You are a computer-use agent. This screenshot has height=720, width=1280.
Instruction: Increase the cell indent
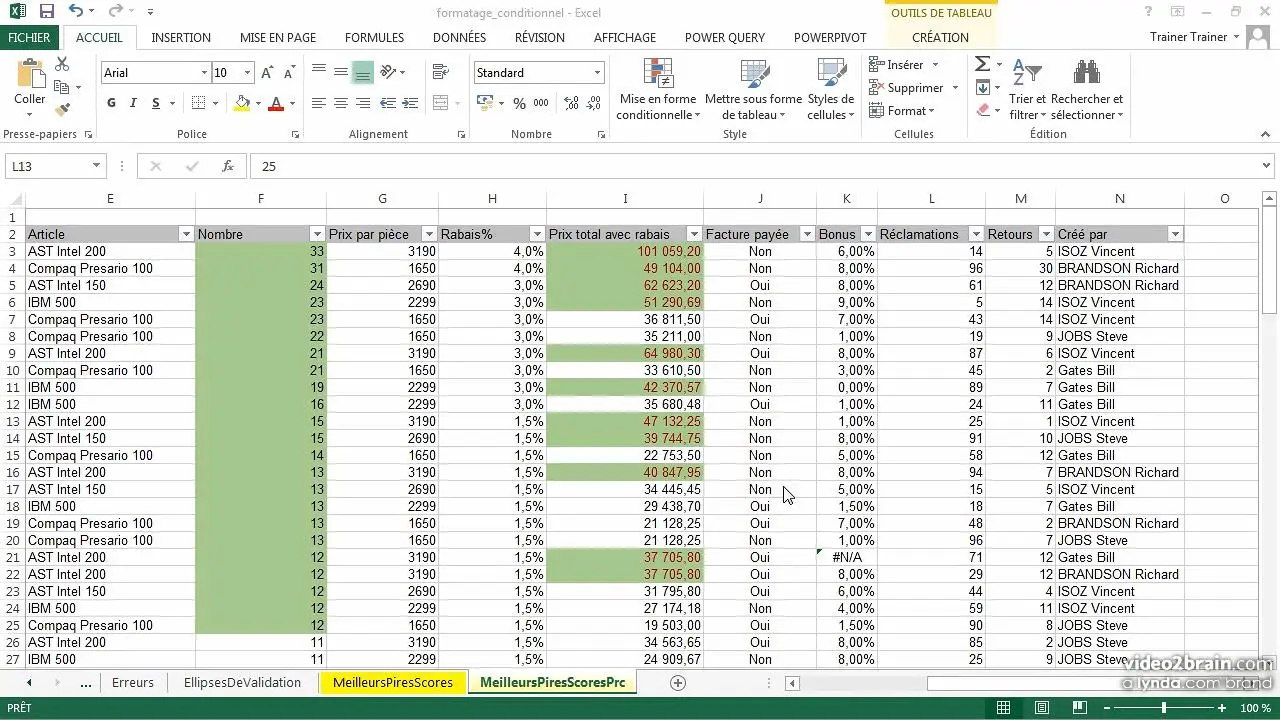click(409, 103)
